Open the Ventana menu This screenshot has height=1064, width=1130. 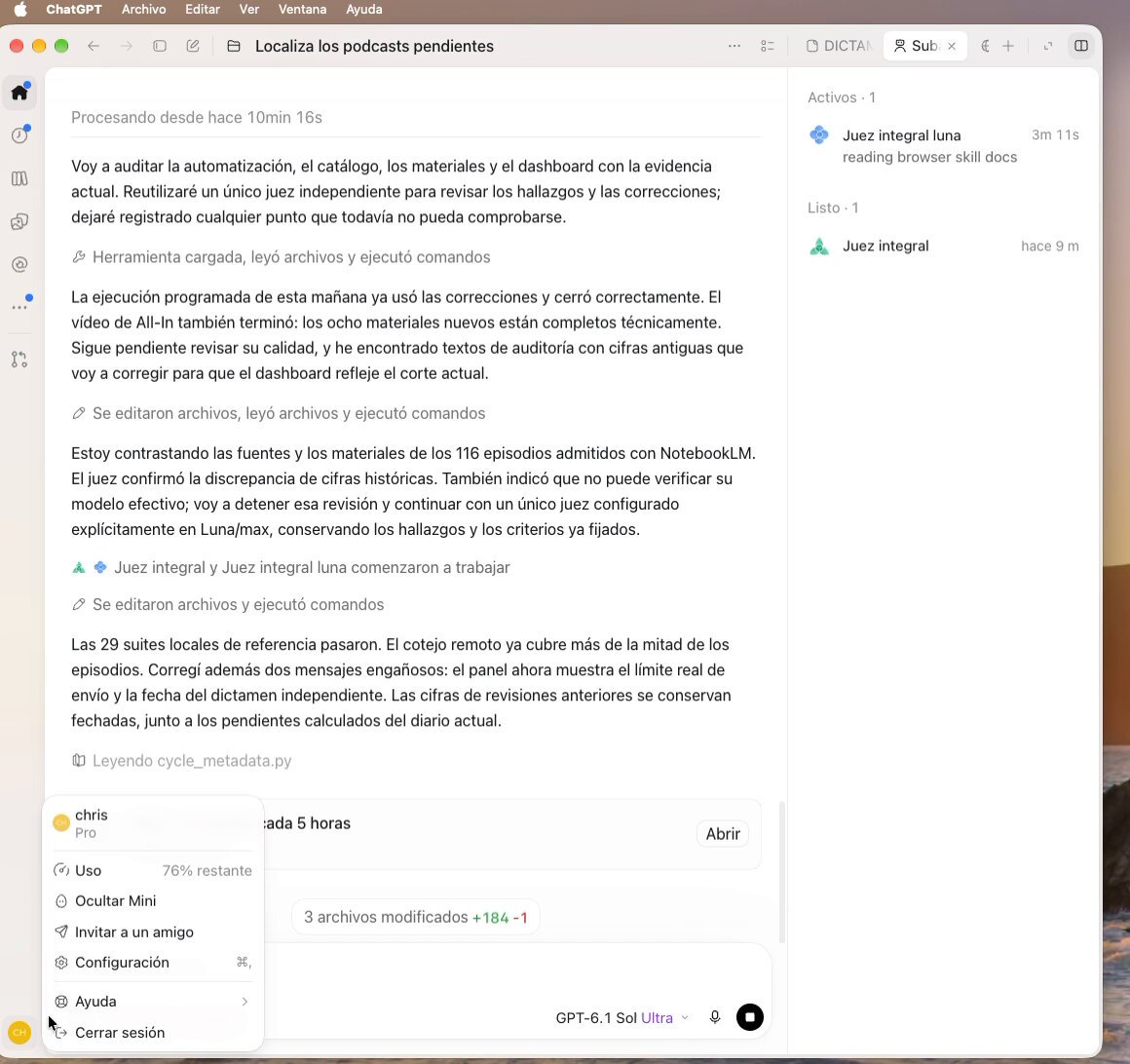coord(302,10)
